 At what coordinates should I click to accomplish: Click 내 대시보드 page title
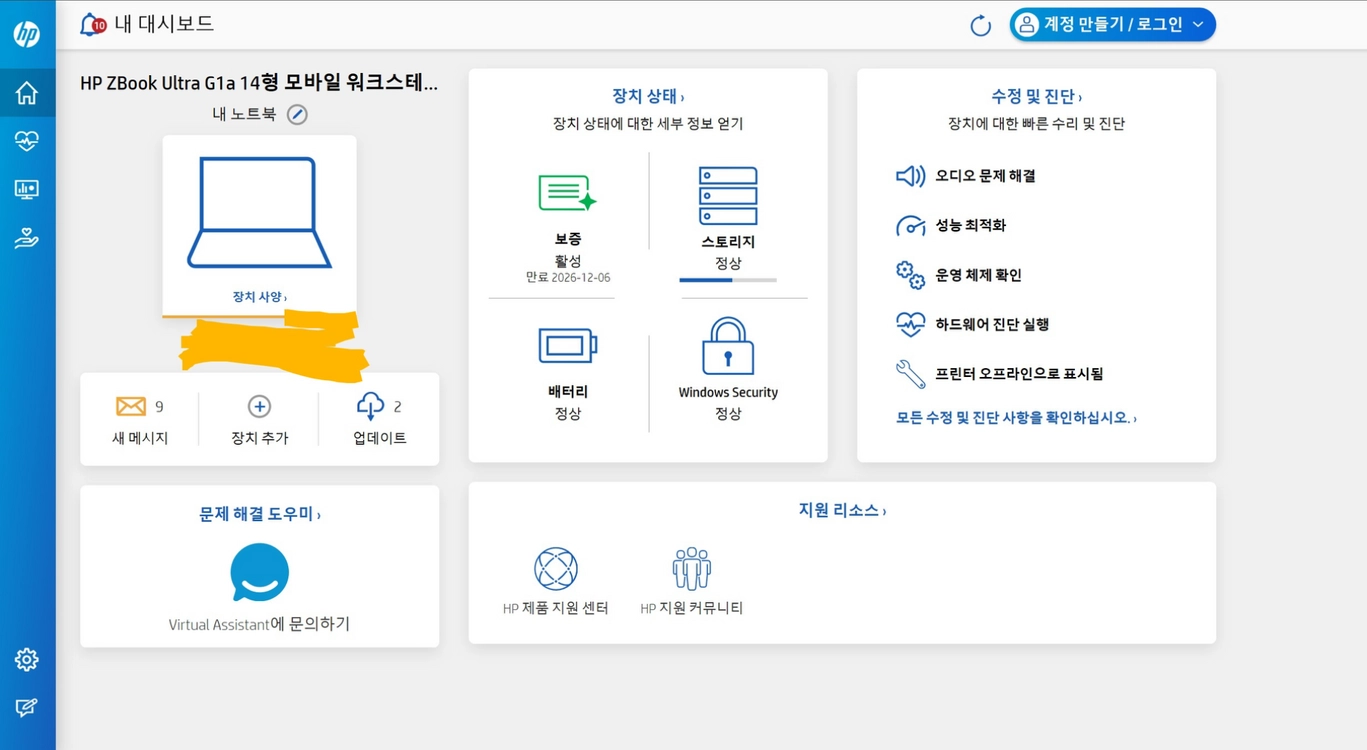(x=164, y=24)
